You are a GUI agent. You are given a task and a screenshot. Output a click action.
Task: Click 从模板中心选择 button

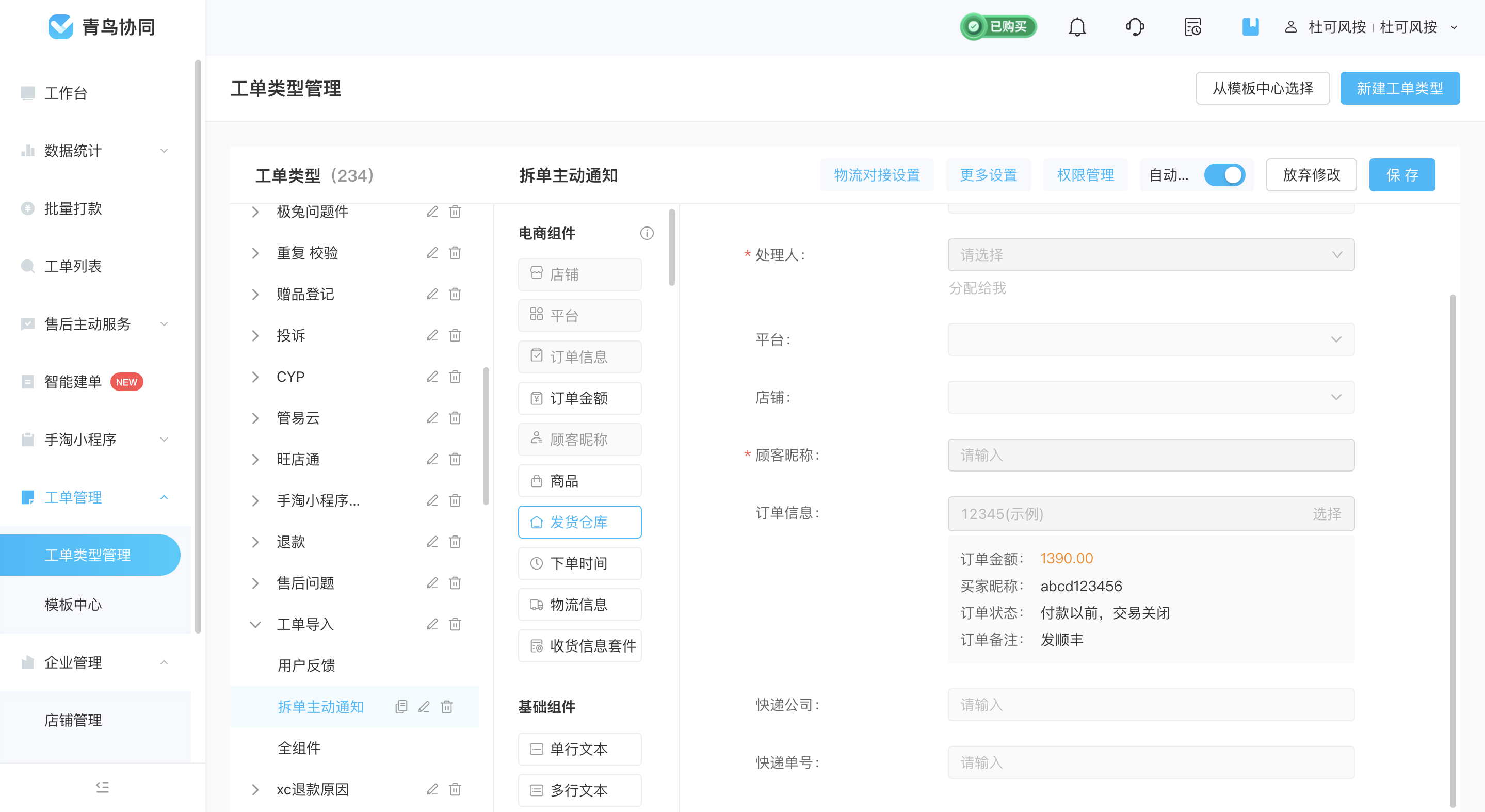click(1263, 88)
